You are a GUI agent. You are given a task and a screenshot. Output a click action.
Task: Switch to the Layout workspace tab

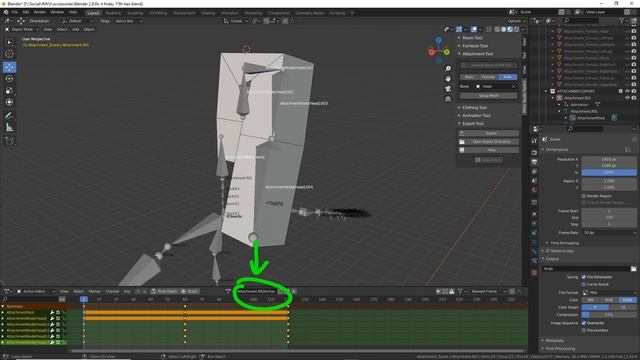(93, 13)
